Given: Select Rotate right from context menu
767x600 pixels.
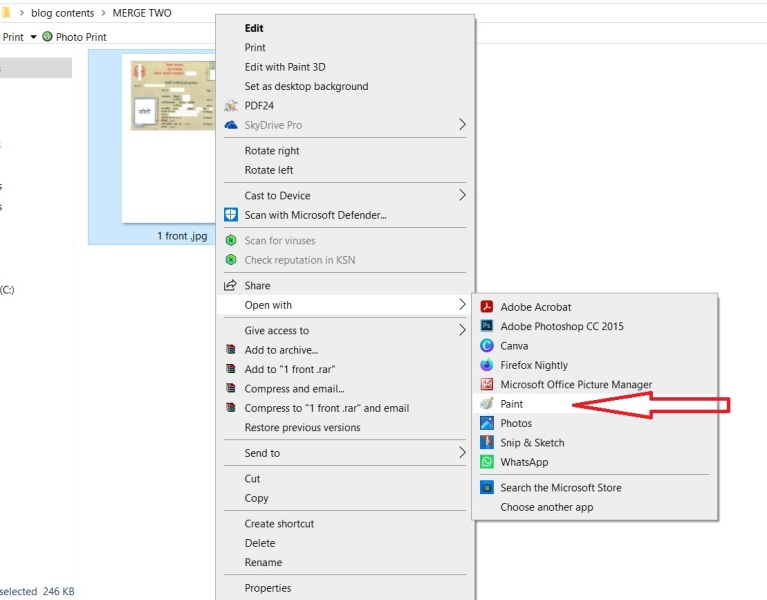Looking at the screenshot, I should coord(272,151).
